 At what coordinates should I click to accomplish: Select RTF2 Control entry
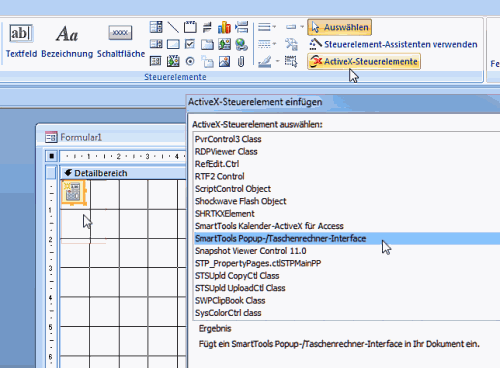(347, 176)
